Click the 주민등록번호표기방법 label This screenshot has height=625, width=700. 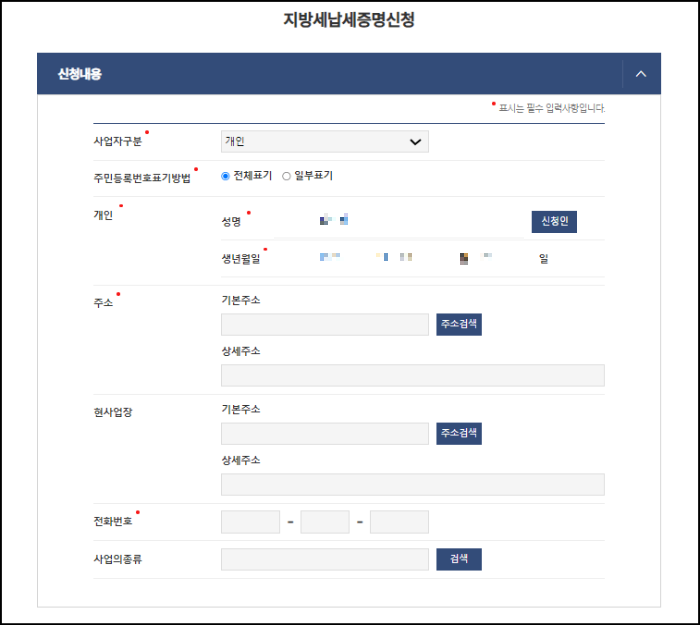pyautogui.click(x=142, y=178)
